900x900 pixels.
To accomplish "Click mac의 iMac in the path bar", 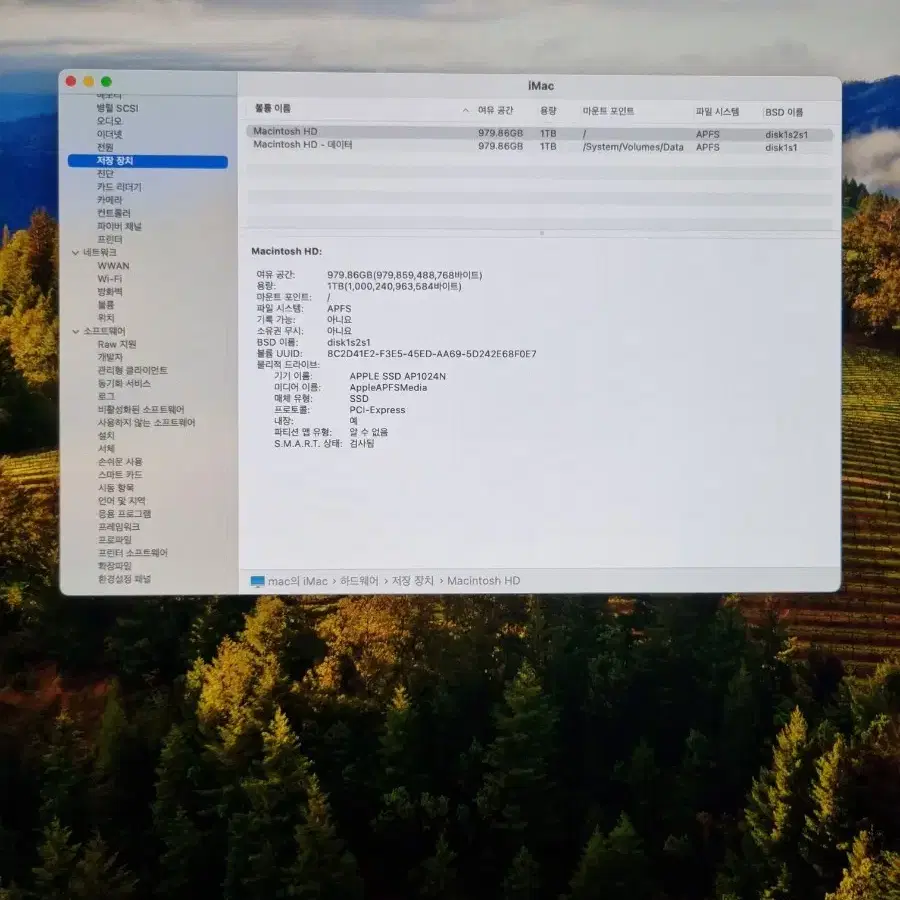I will click(297, 581).
